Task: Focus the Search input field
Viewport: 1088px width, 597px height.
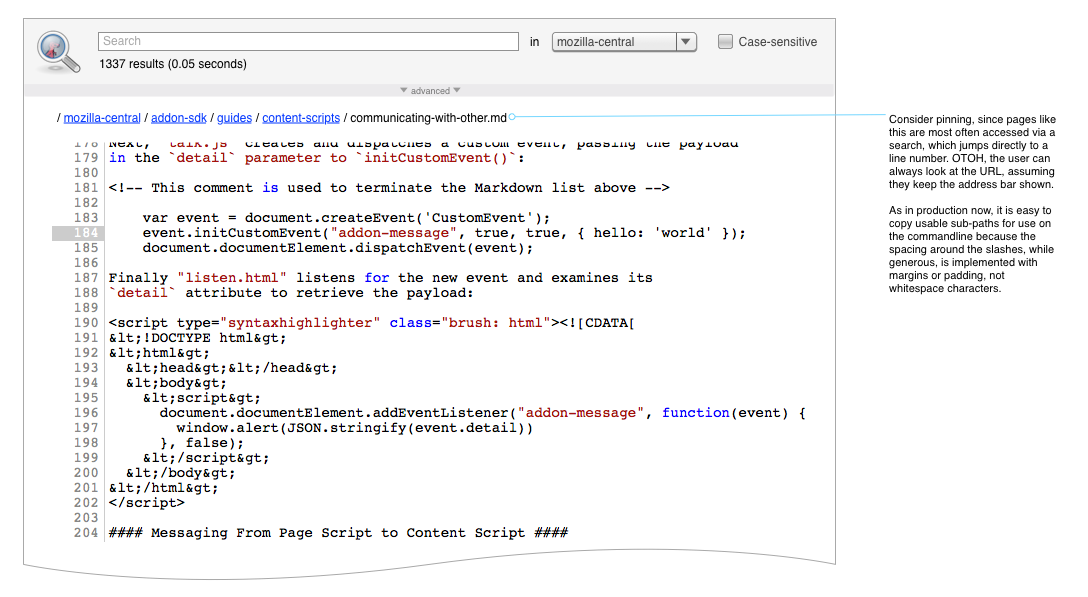Action: tap(308, 42)
